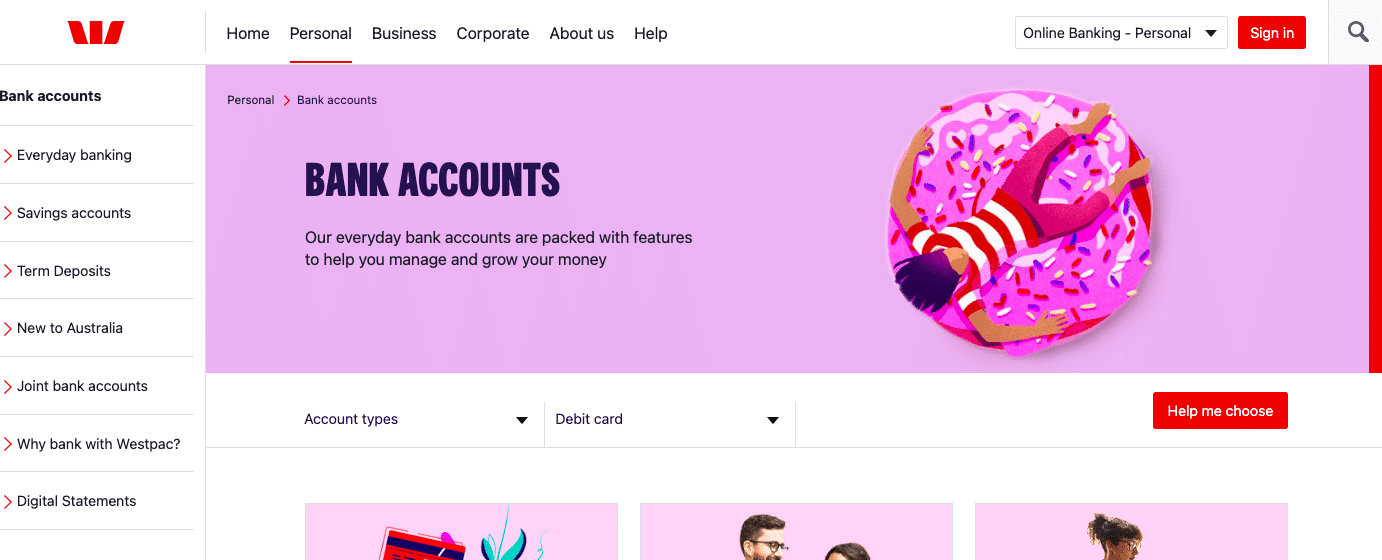Open the Account types dropdown
Screen dimensions: 1382x560
(416, 420)
